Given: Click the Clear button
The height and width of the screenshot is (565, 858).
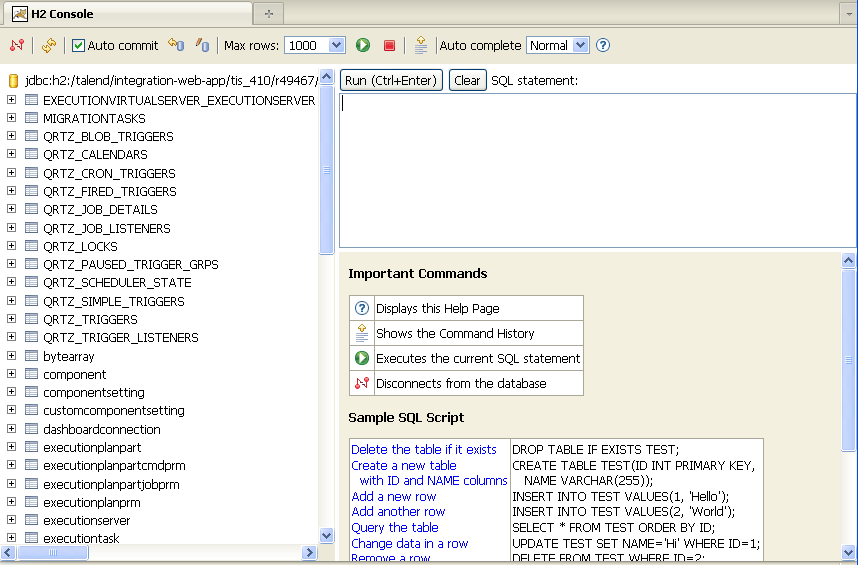Looking at the screenshot, I should pyautogui.click(x=467, y=80).
